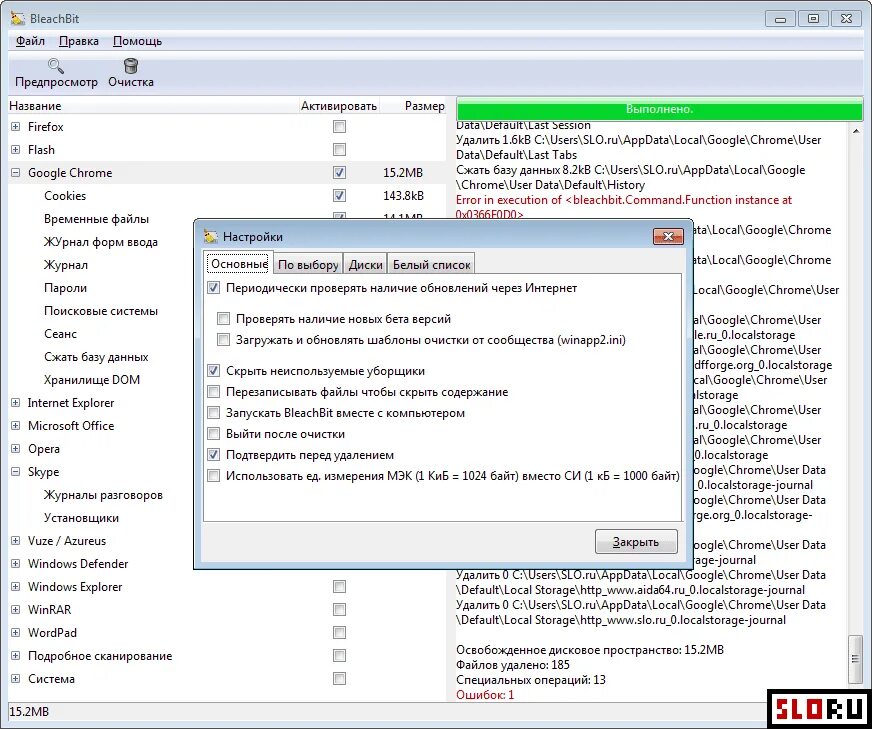The height and width of the screenshot is (729, 872).
Task: Select the Сжать базу данных item
Action: click(96, 357)
